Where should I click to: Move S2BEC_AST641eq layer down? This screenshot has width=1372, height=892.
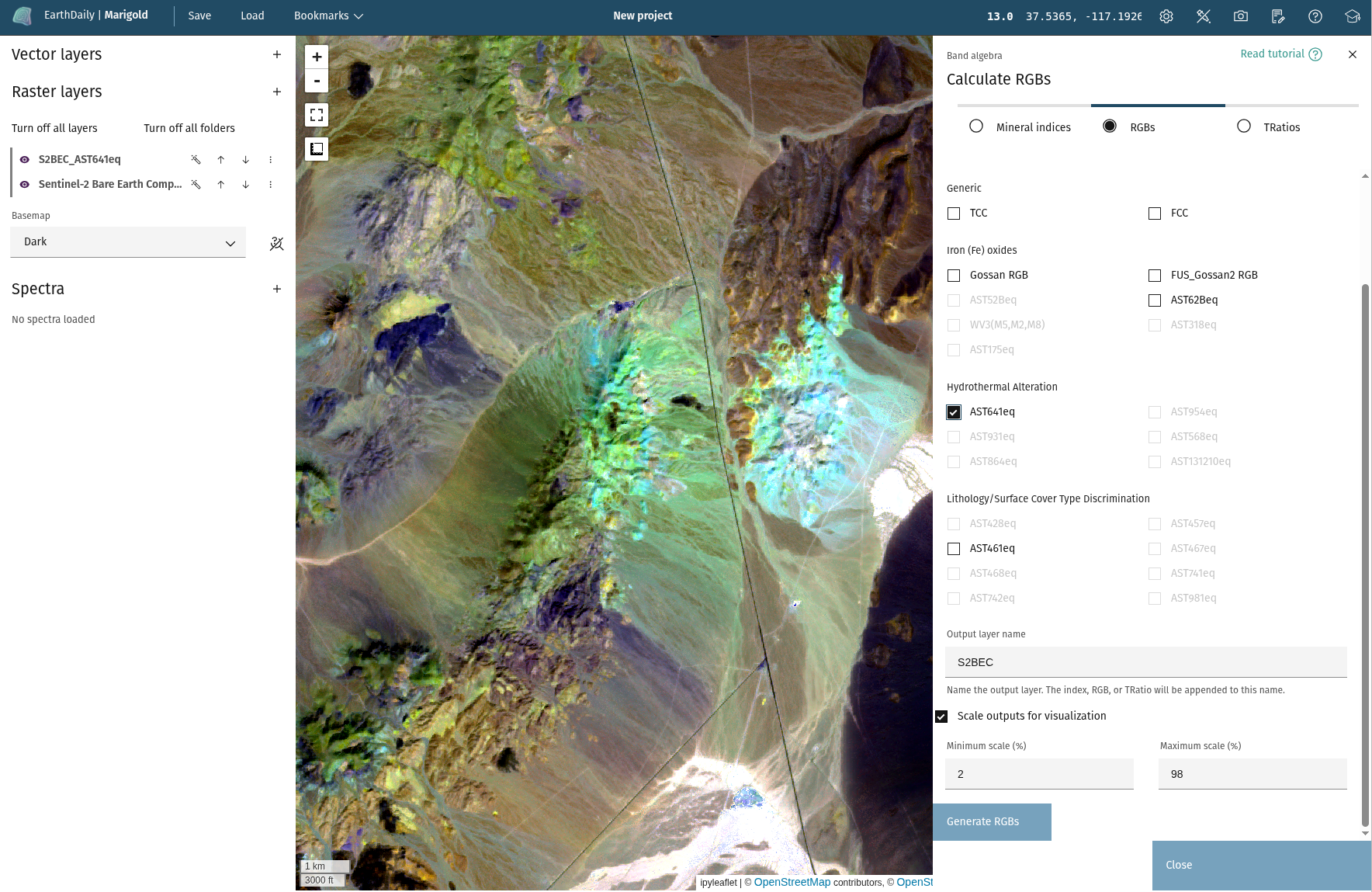(245, 160)
